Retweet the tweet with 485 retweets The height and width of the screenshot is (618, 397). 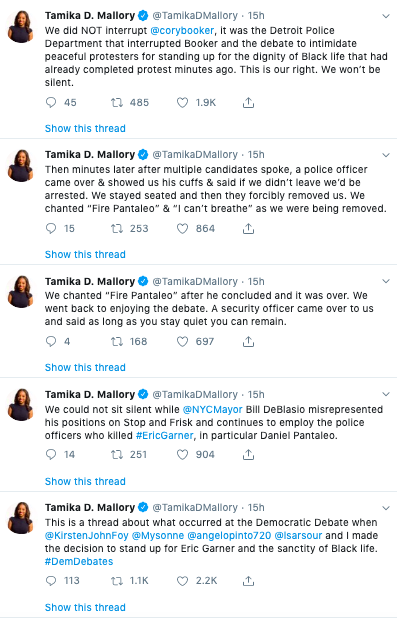pyautogui.click(x=117, y=103)
